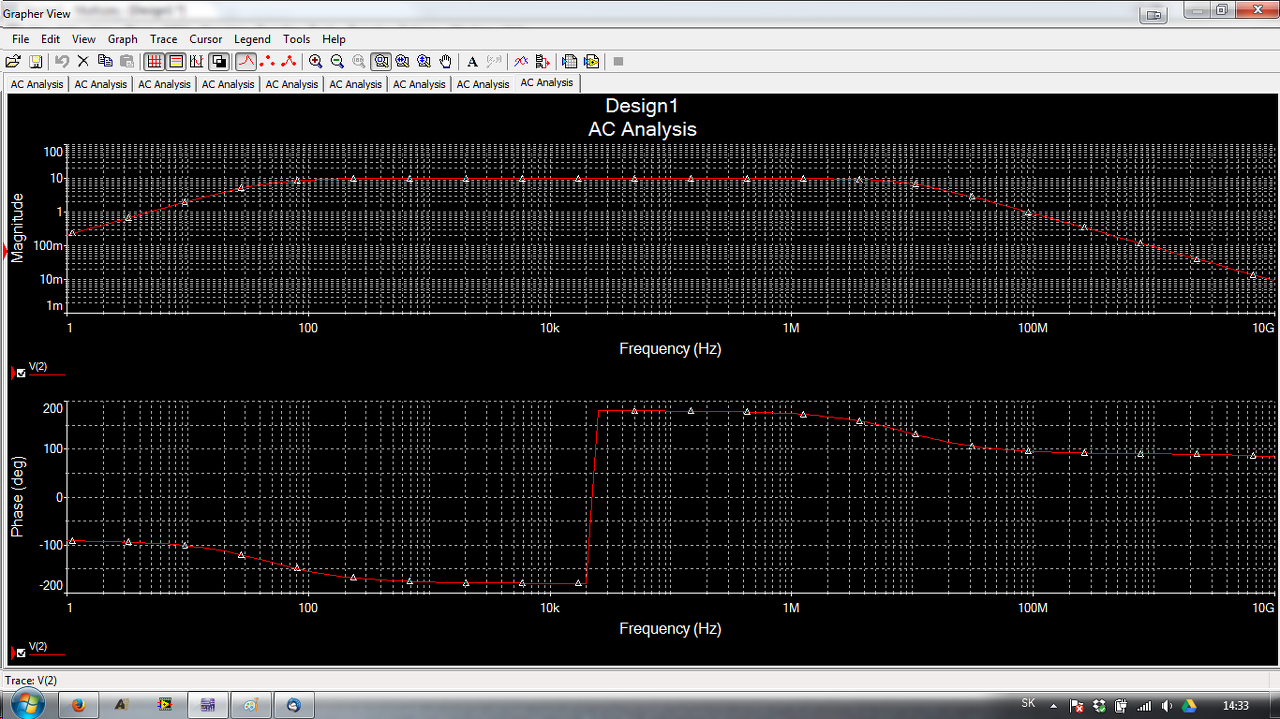Image resolution: width=1280 pixels, height=719 pixels.
Task: Toggle the Show Cursors icon
Action: coord(197,61)
